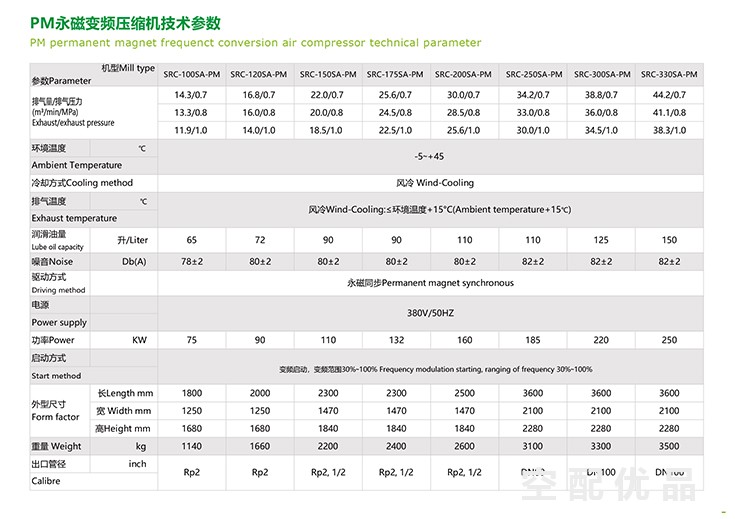Click the ambient temperature value '-5~+45'

click(429, 156)
